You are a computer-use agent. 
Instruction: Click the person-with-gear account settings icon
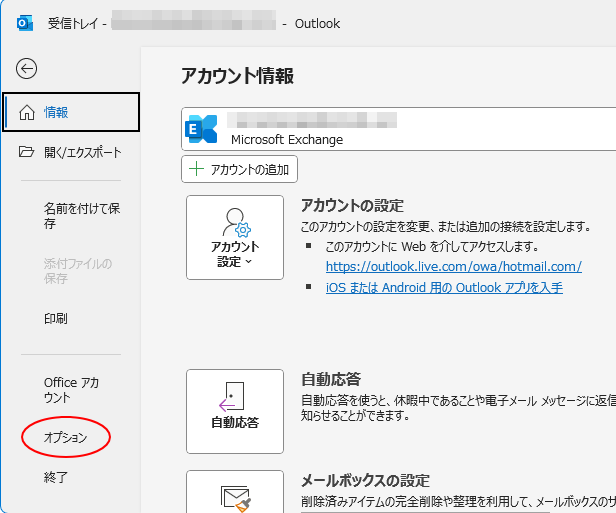pos(236,223)
